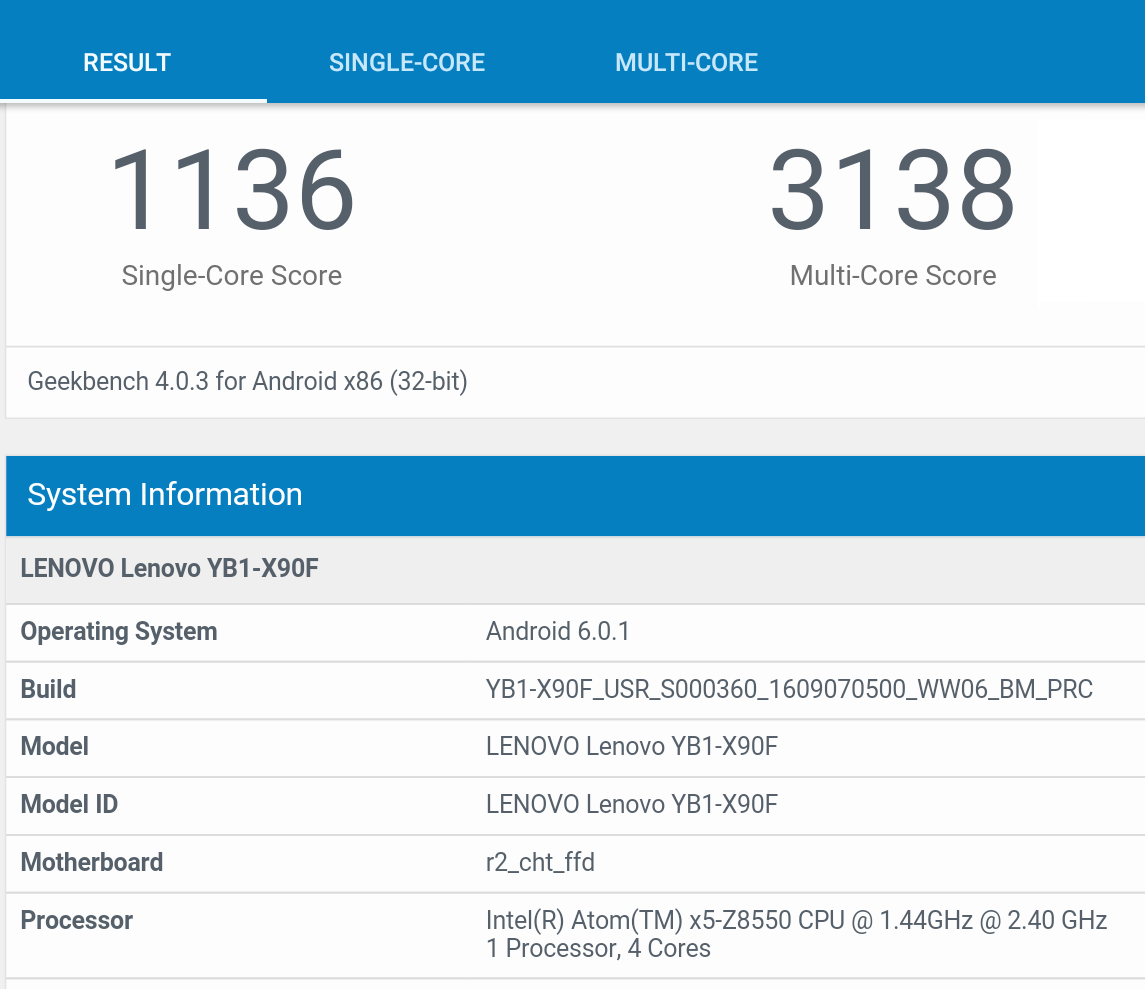Select the Android 6.0.1 value
This screenshot has width=1145, height=989.
coord(558,631)
